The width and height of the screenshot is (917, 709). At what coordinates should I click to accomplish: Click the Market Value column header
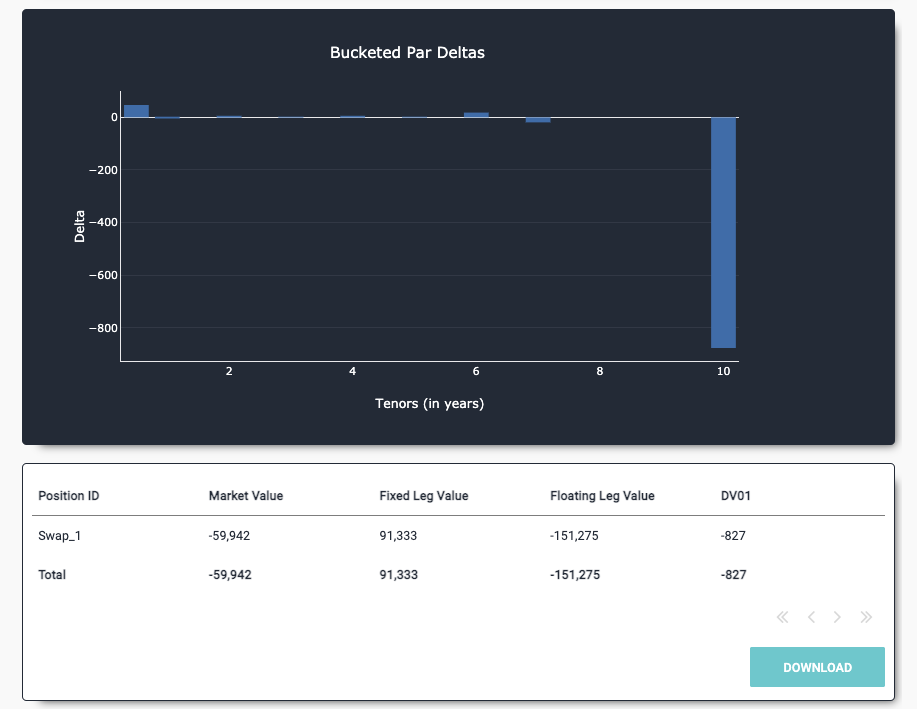(245, 496)
